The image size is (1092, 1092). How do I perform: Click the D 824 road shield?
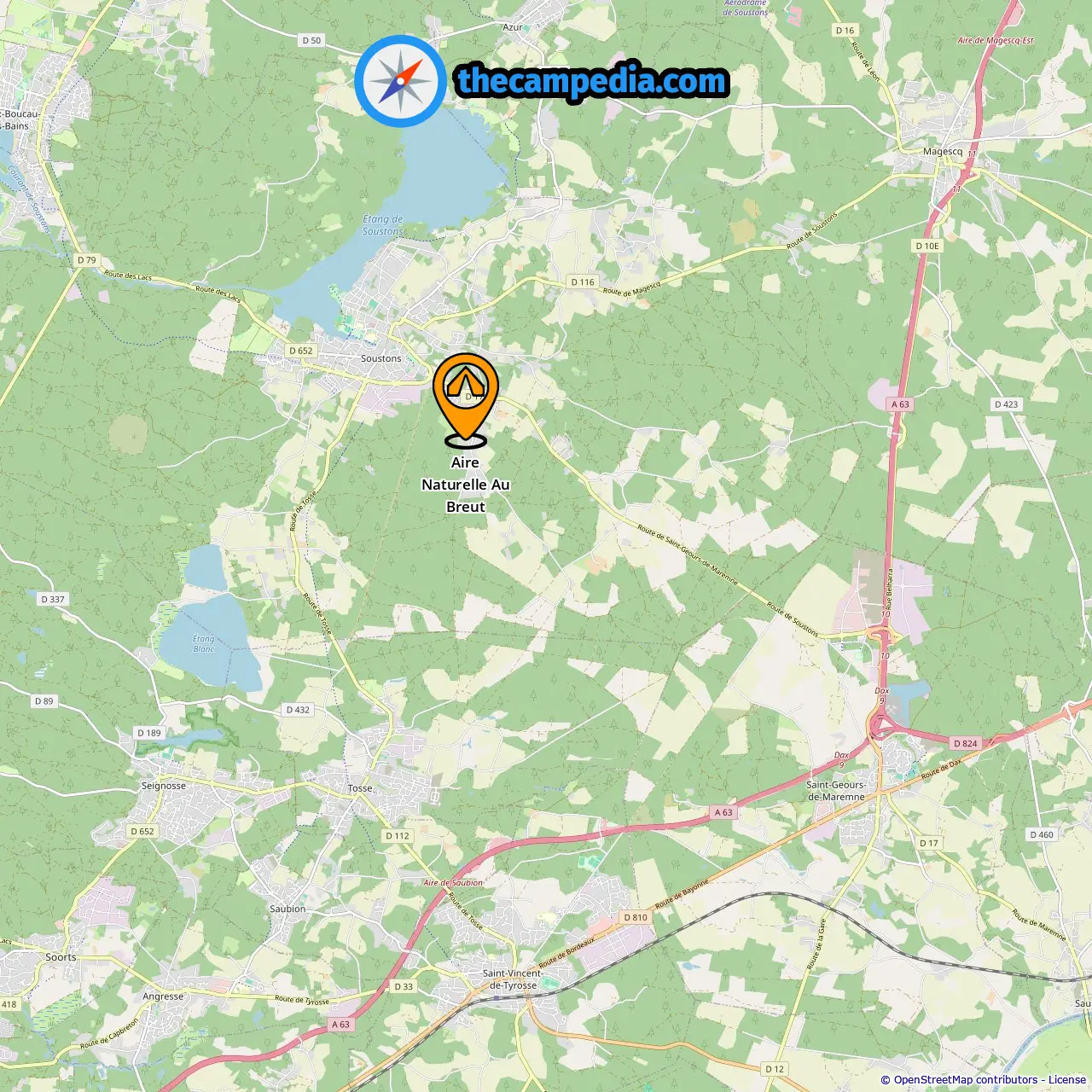[965, 743]
